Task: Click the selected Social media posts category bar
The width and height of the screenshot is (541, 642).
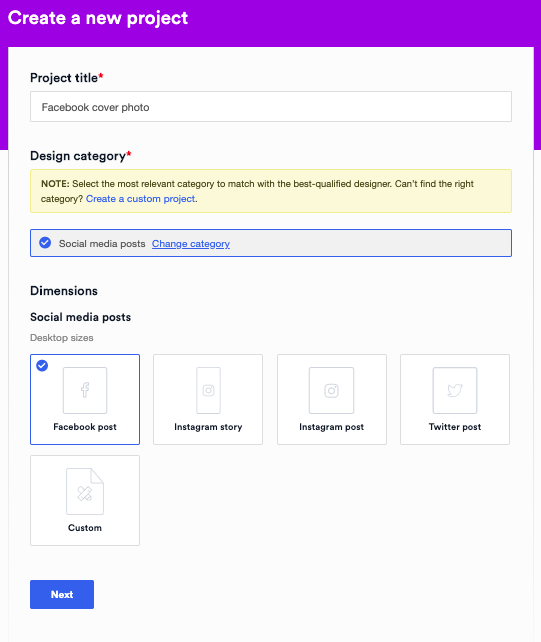Action: pos(271,243)
